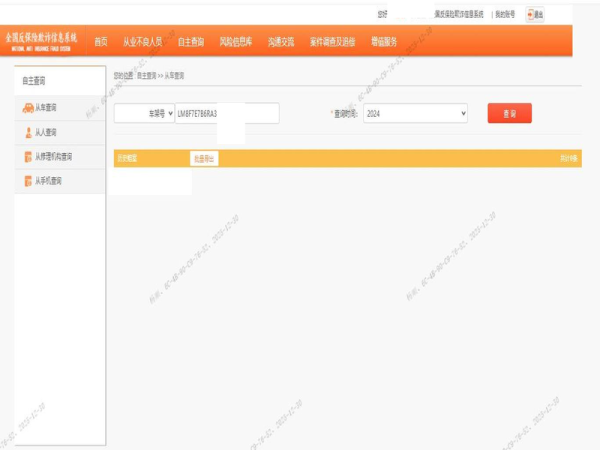The width and height of the screenshot is (600, 450).
Task: Click the person icon beside 从人查询
Action: point(27,132)
